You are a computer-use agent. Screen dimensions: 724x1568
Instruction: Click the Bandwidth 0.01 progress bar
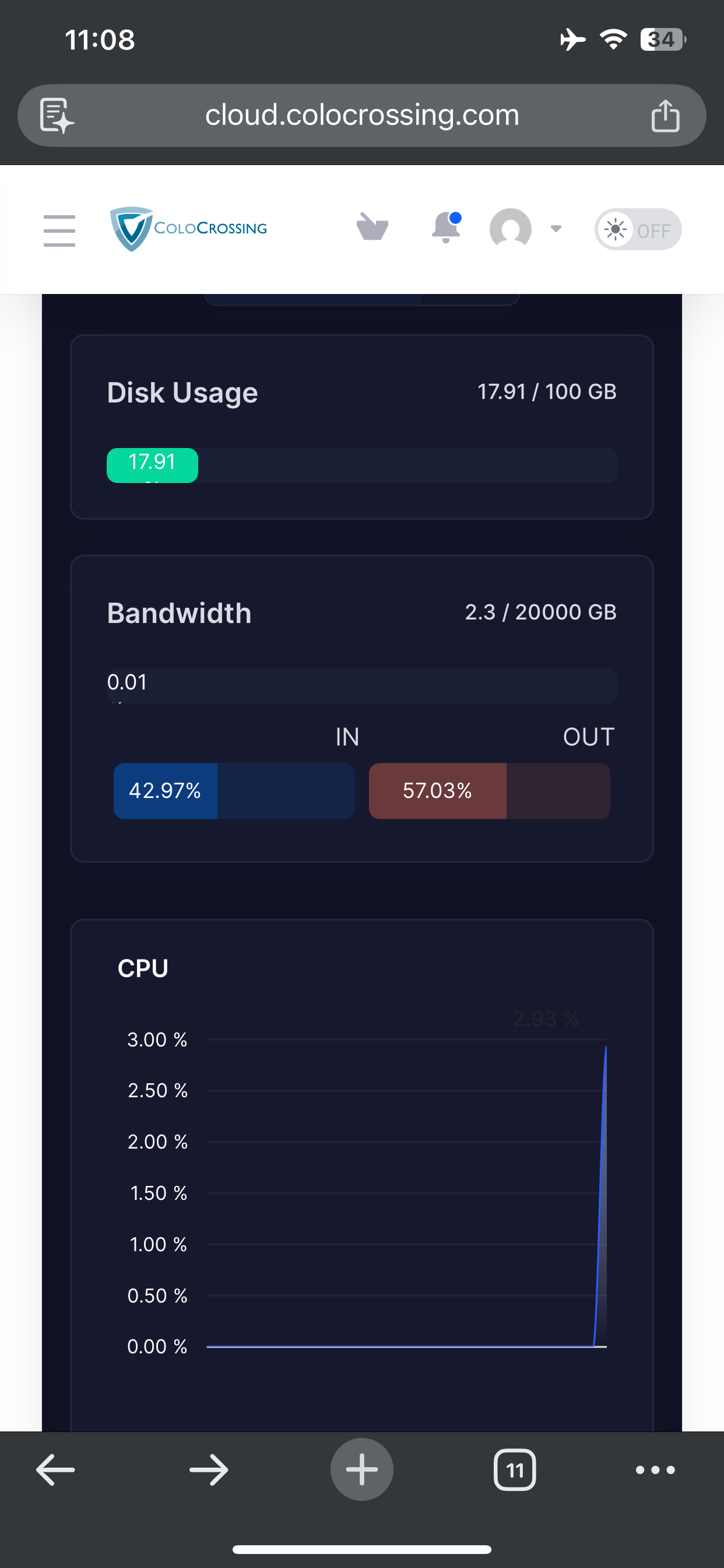tap(362, 685)
